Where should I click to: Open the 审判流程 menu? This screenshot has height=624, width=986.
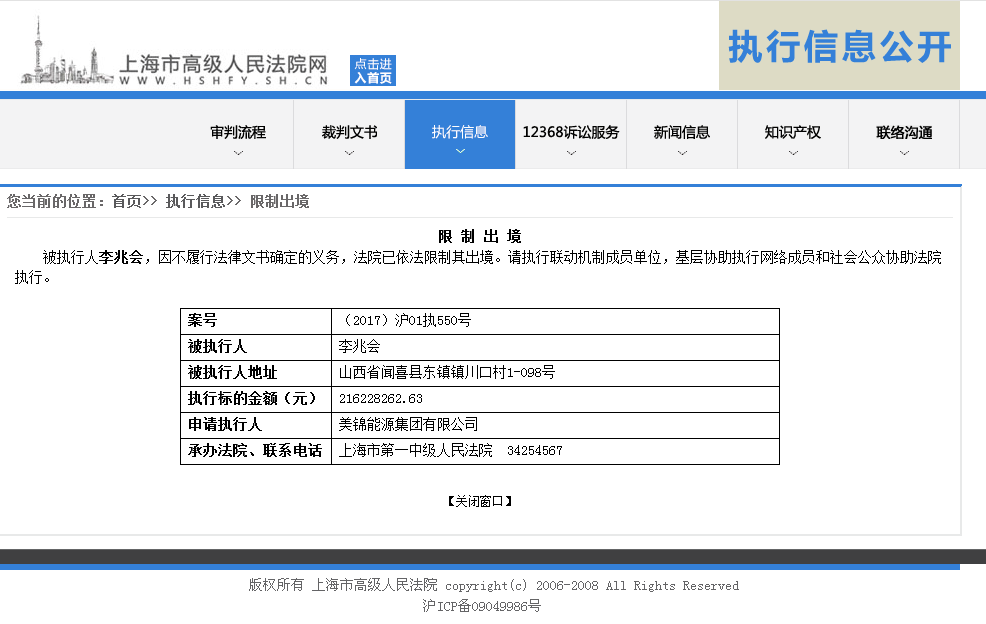point(238,134)
